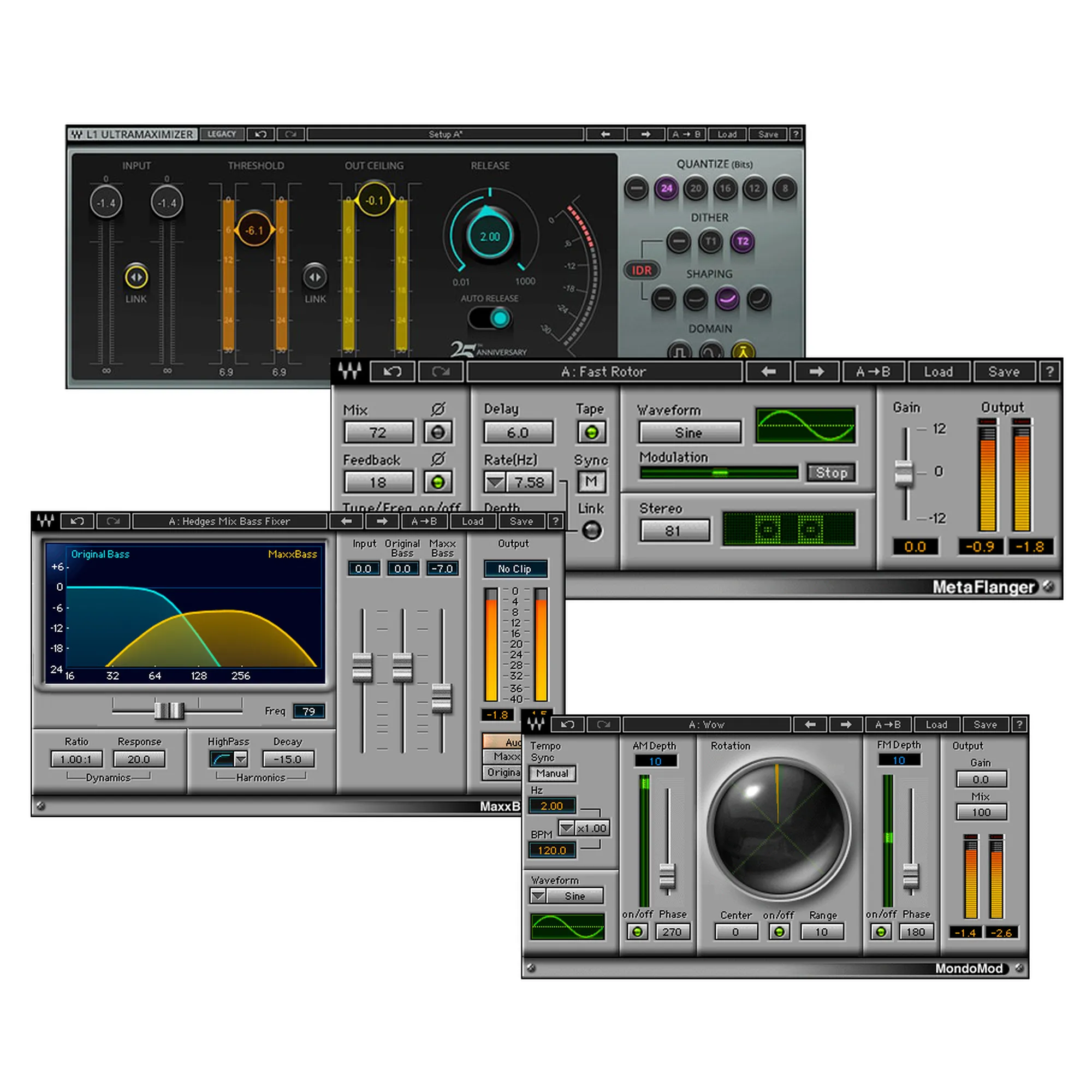Toggle the input LINK icon in L1
This screenshot has width=1092, height=1092.
click(136, 277)
